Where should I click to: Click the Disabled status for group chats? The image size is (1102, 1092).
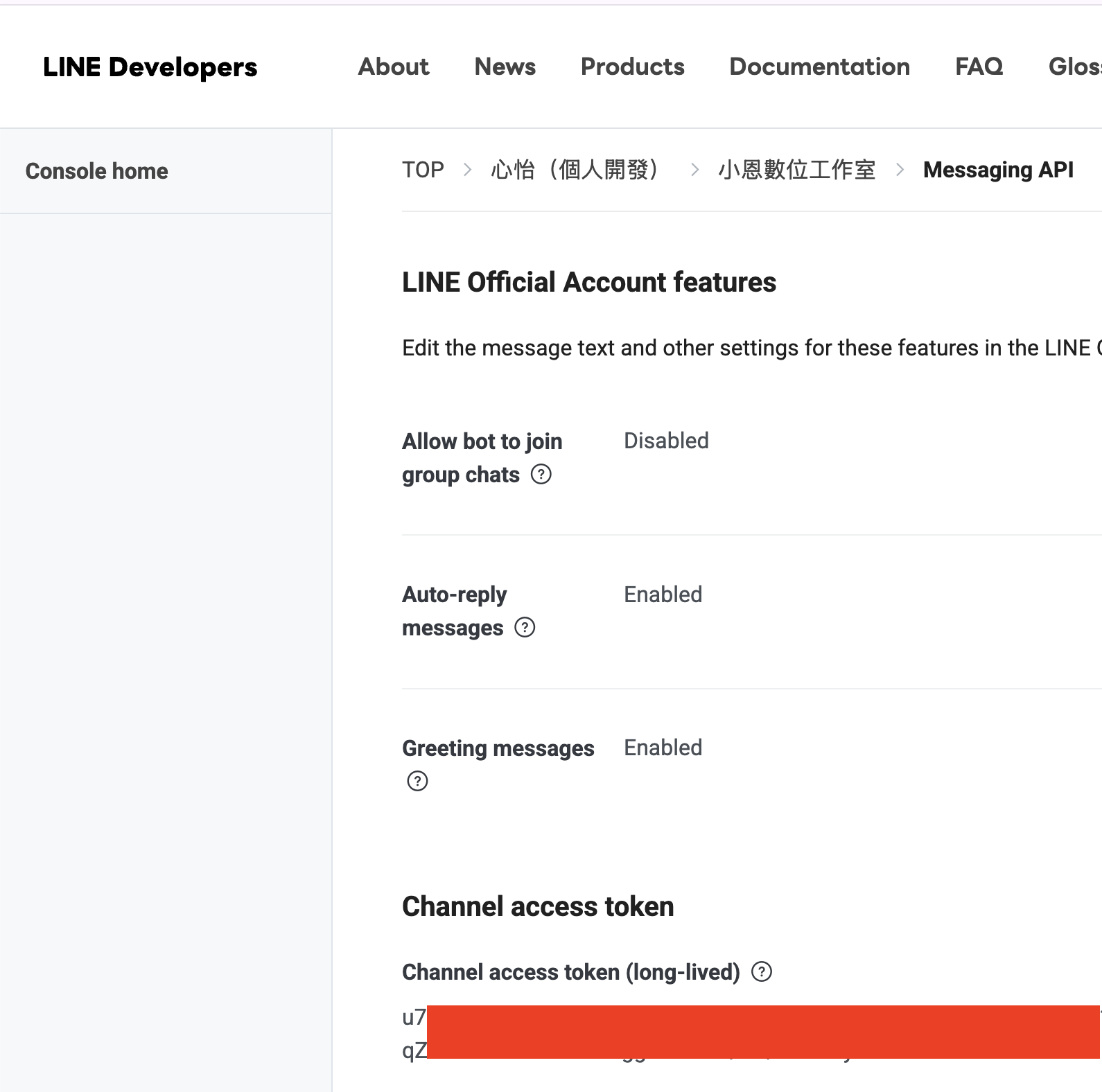(x=666, y=441)
